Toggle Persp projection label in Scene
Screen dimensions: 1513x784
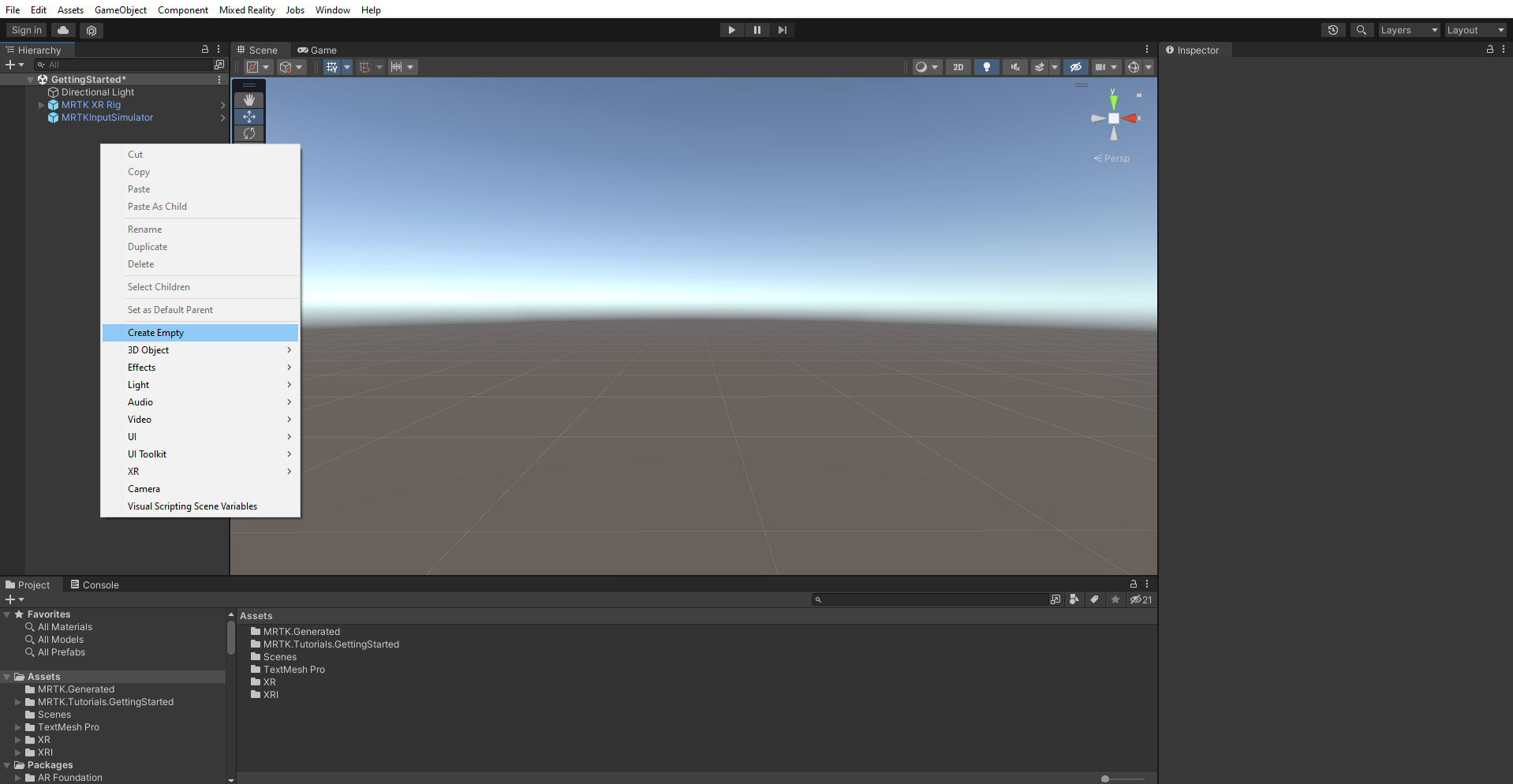click(x=1111, y=159)
